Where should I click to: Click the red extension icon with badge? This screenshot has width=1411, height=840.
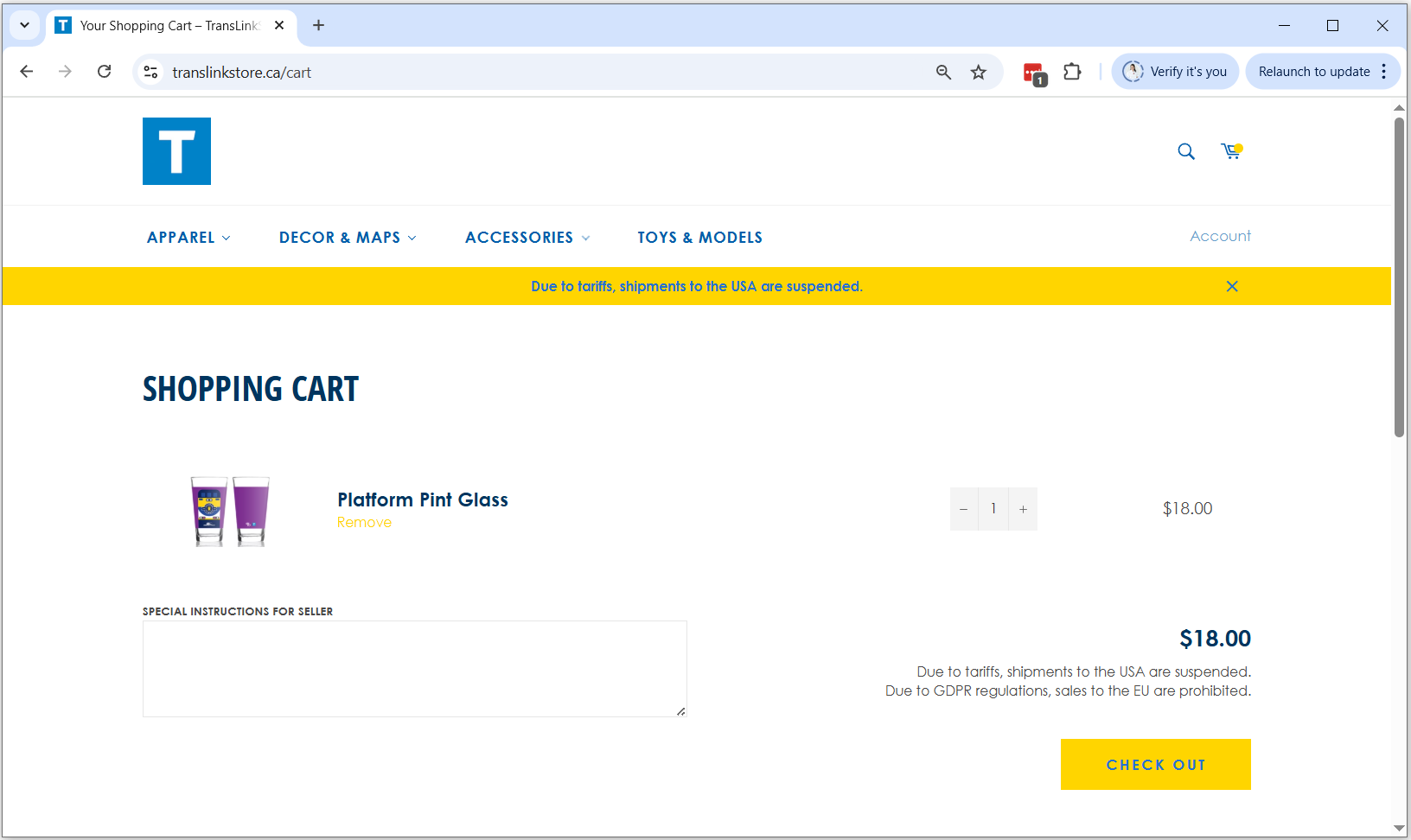point(1034,73)
